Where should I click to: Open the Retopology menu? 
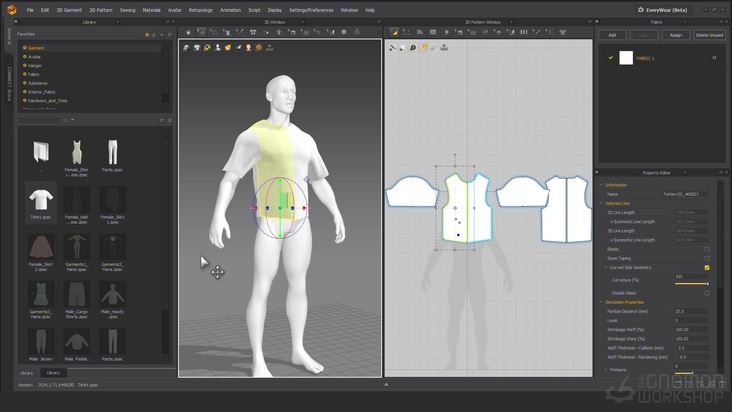pos(201,10)
